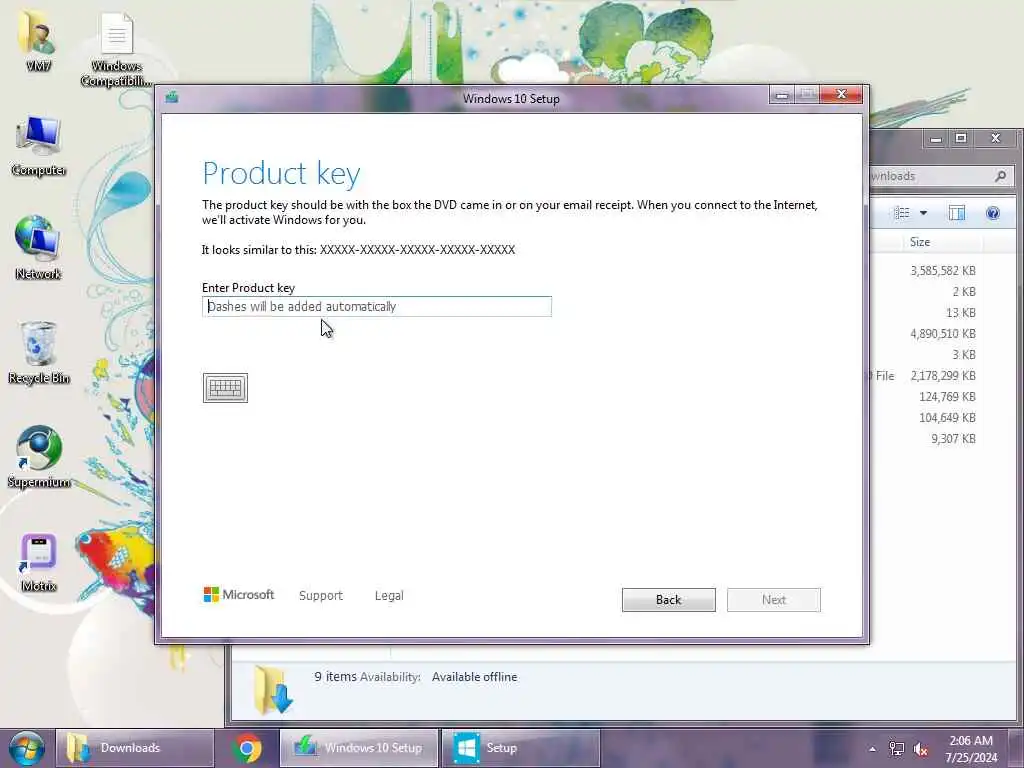Minimize the Downloads Explorer window
The width and height of the screenshot is (1024, 768).
[x=936, y=138]
